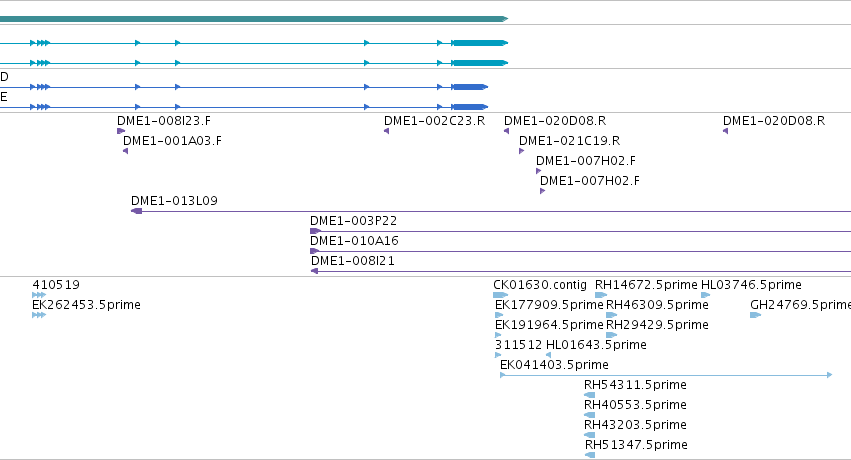Click the arrow glyph under RH29429.5prime
The width and height of the screenshot is (851, 460).
click(612, 335)
